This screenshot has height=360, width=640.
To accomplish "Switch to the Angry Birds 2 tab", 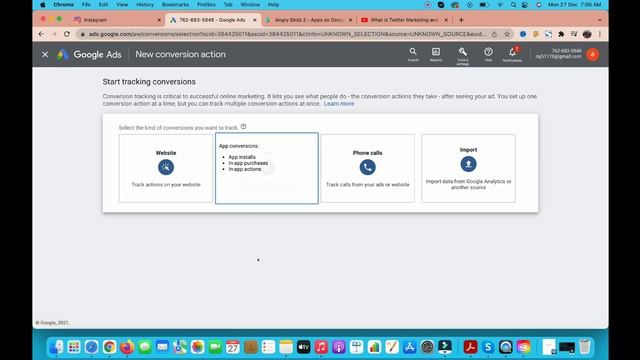I will 309,20.
